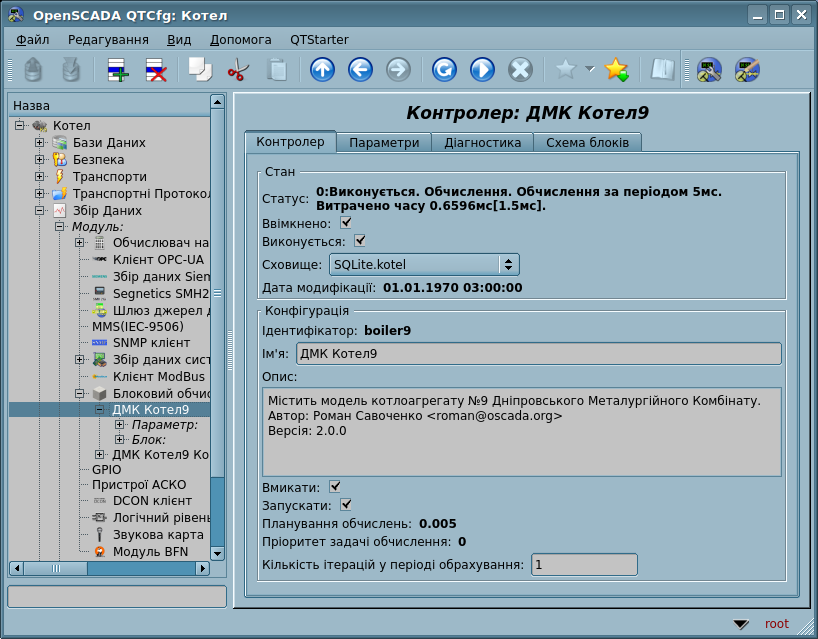Switch to the Діагностика tab

pyautogui.click(x=482, y=143)
